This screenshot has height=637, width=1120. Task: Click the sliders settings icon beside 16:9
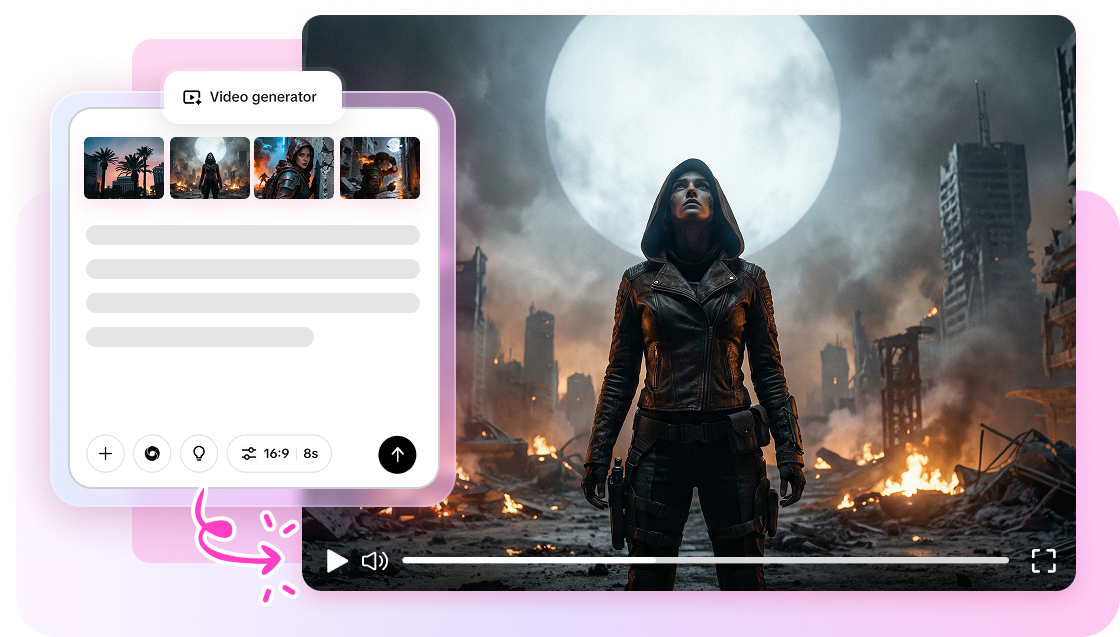pos(249,453)
